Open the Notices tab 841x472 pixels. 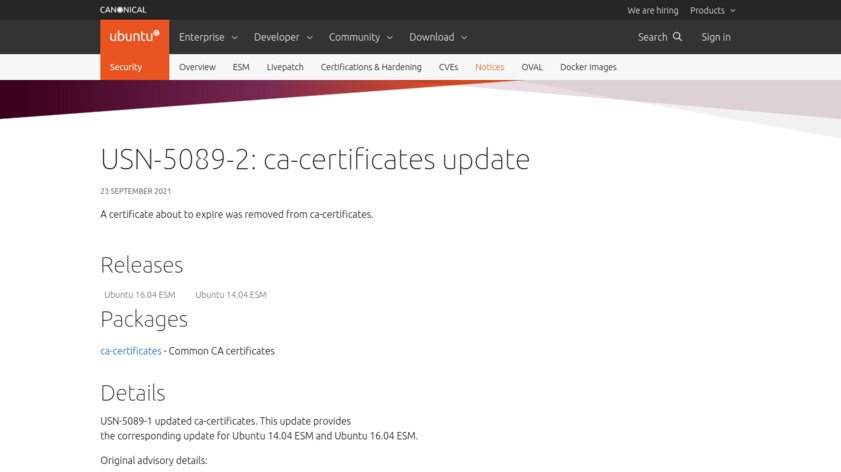pos(490,67)
